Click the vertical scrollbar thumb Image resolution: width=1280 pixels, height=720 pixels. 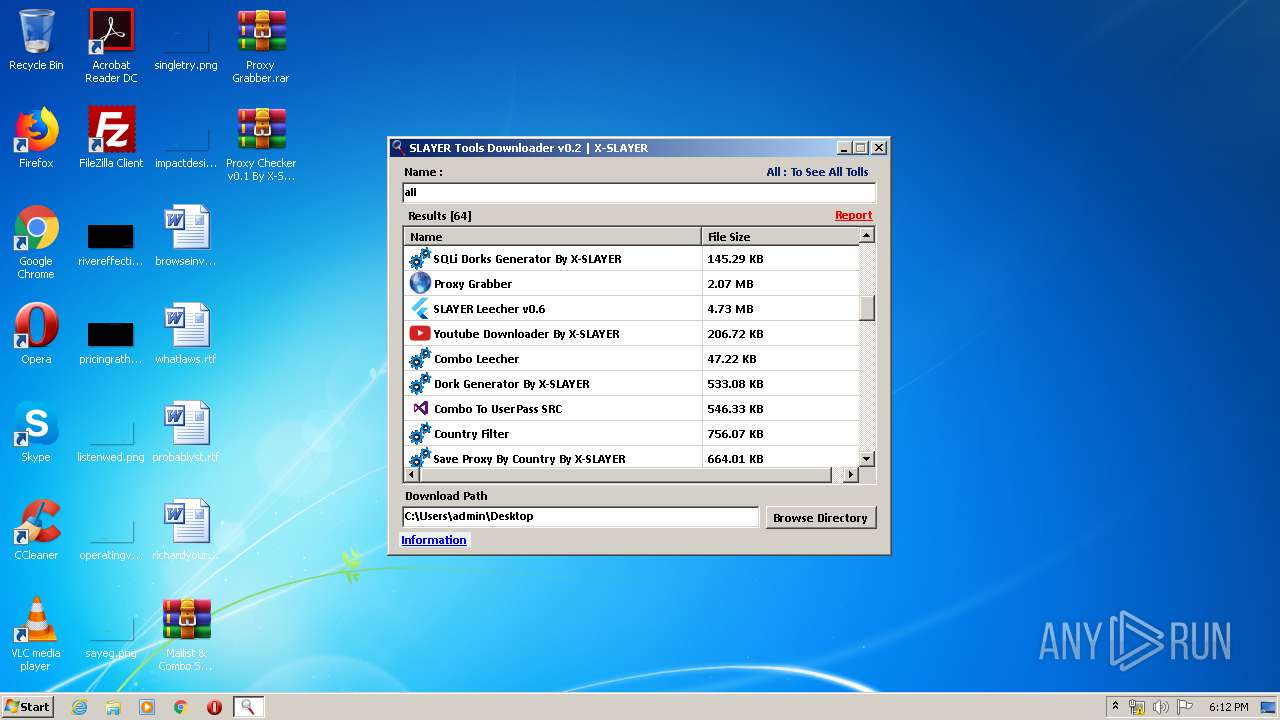pyautogui.click(x=867, y=308)
